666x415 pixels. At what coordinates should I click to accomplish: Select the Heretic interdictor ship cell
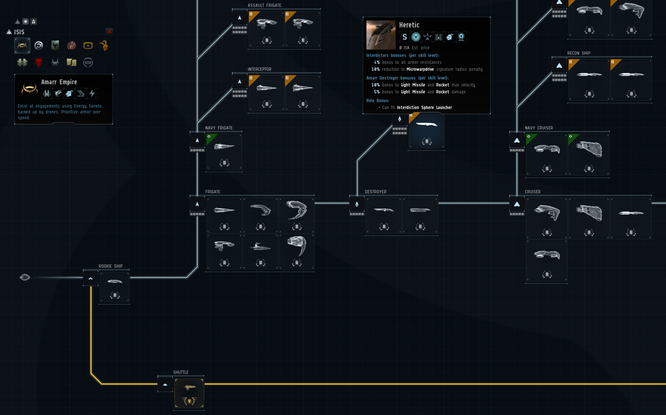(x=426, y=131)
